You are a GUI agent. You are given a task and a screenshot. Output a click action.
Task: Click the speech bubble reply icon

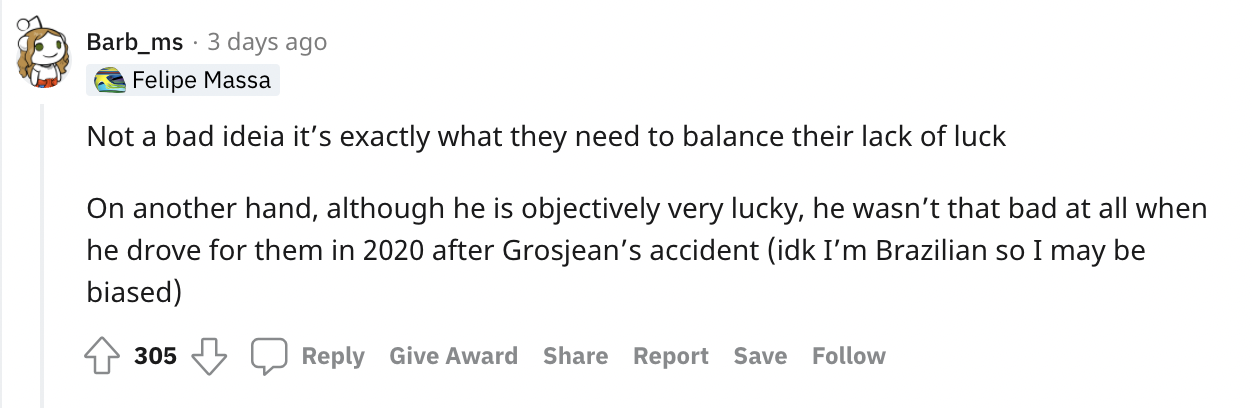(268, 356)
